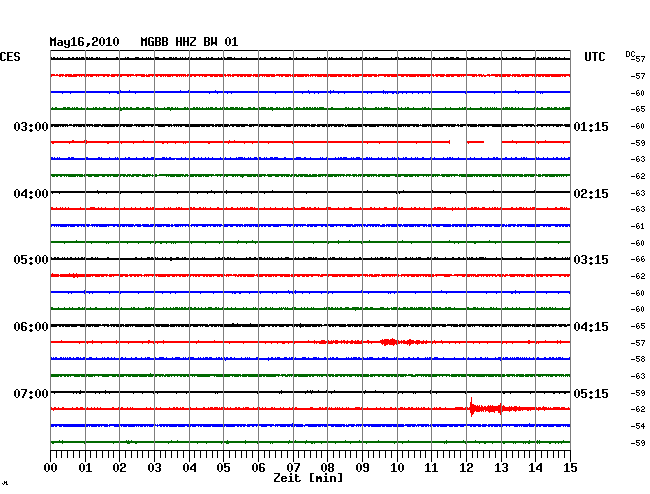650x494 pixels.
Task: Click minute 11 on the time axis
Action: [x=431, y=467]
